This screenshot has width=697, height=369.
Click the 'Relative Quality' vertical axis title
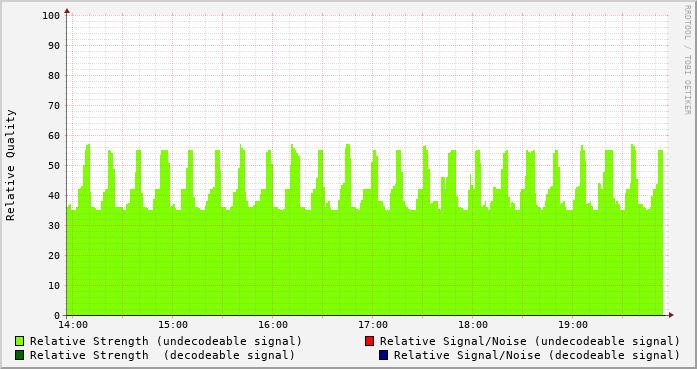pos(11,165)
